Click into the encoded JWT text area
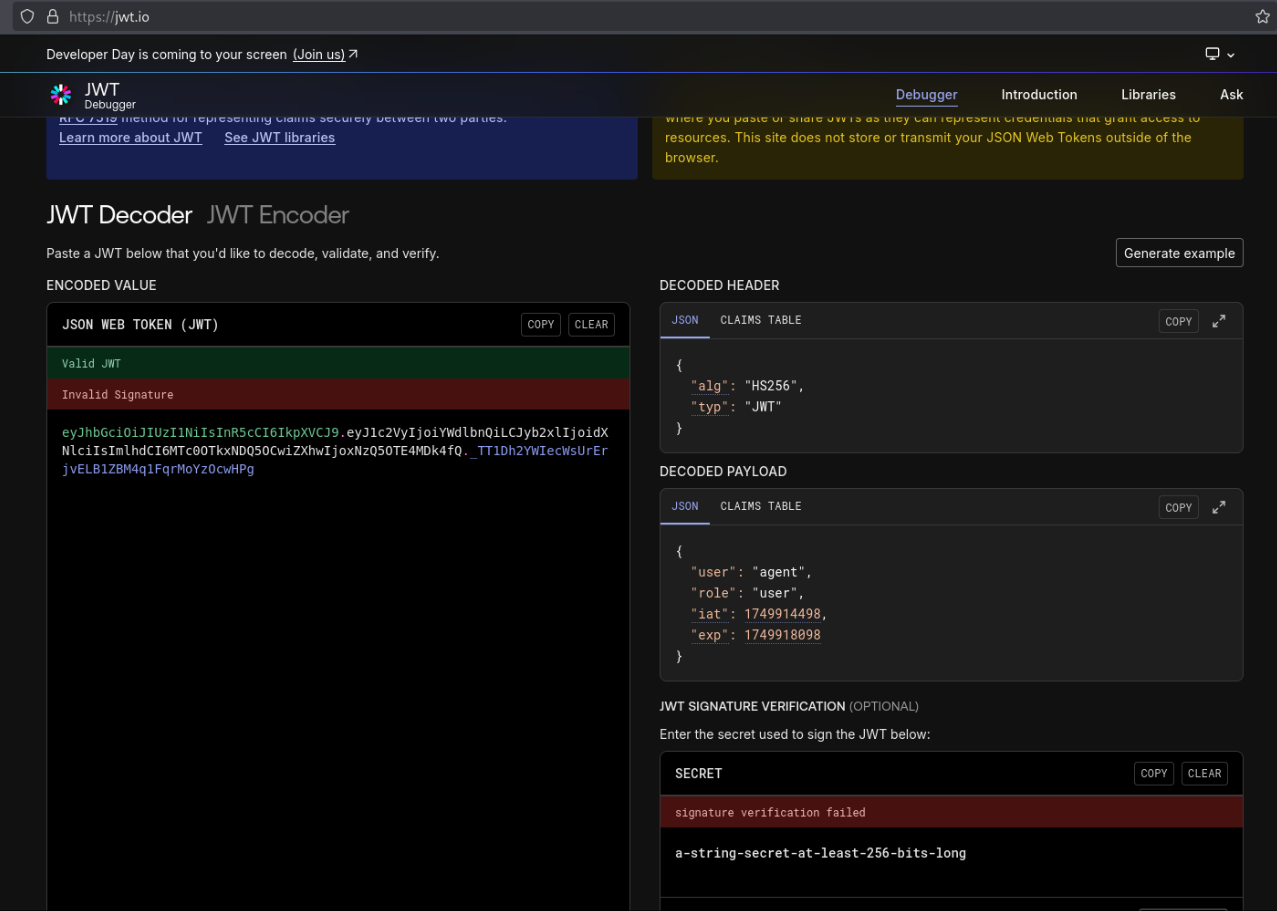 pyautogui.click(x=338, y=660)
